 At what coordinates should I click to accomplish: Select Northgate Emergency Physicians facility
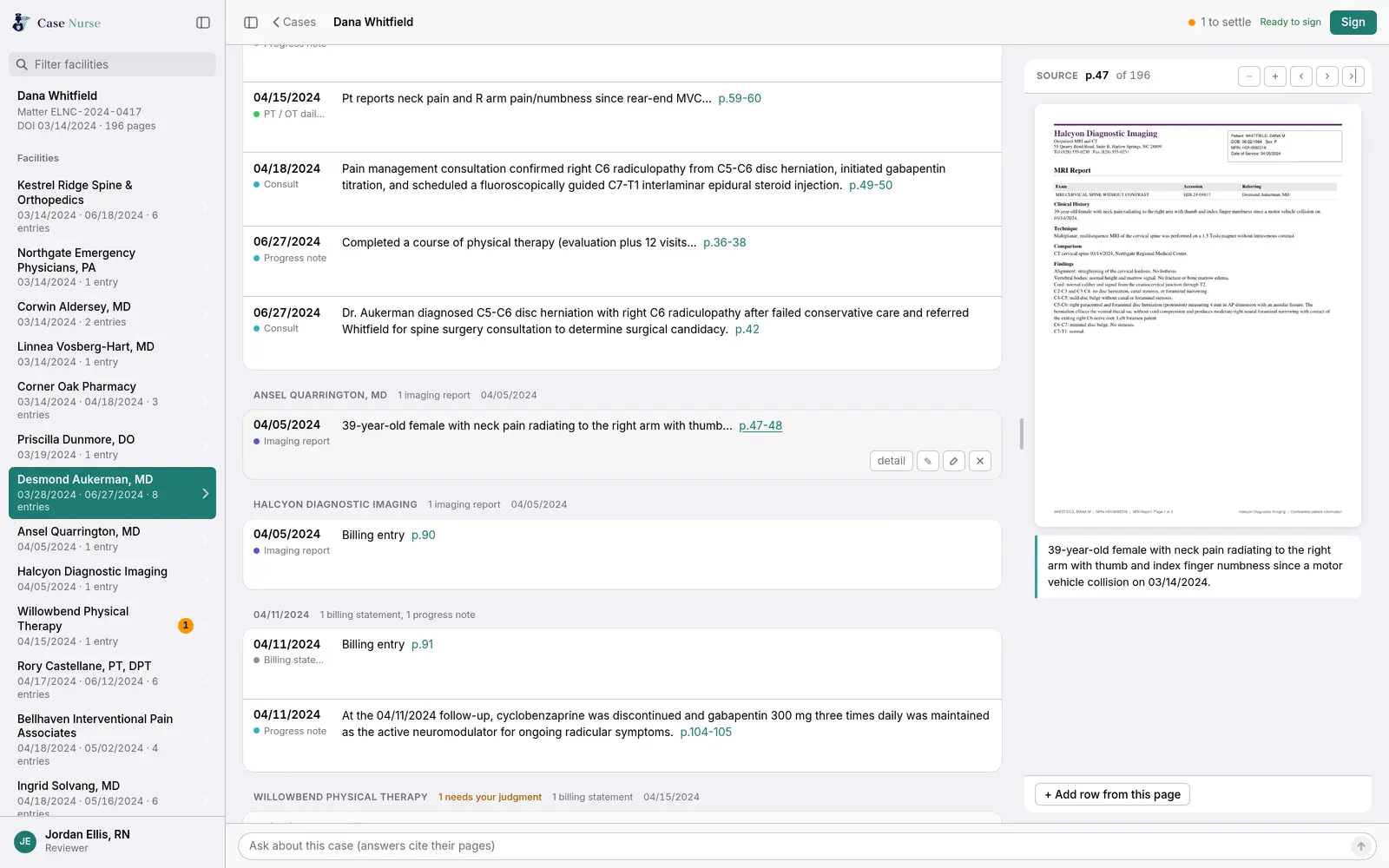pos(113,267)
